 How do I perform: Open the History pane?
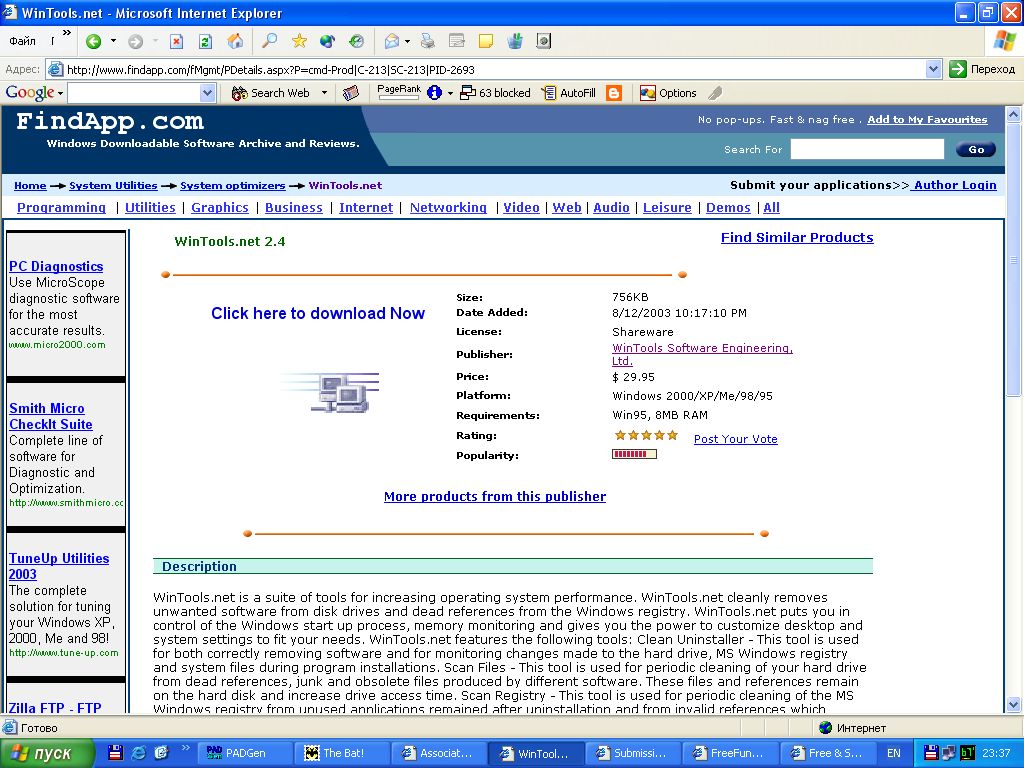pos(356,41)
